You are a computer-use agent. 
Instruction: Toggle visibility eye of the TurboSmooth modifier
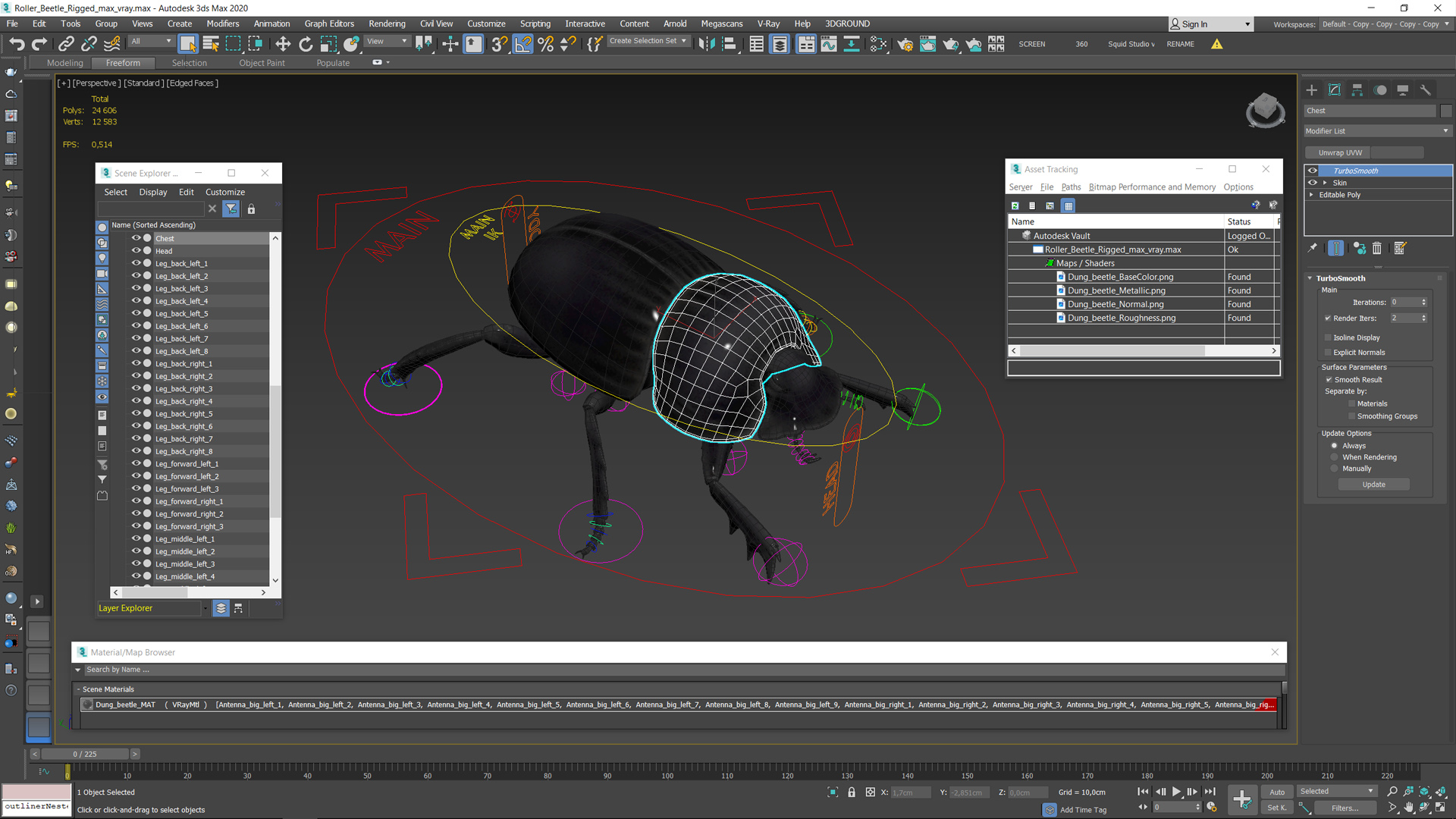[1313, 171]
